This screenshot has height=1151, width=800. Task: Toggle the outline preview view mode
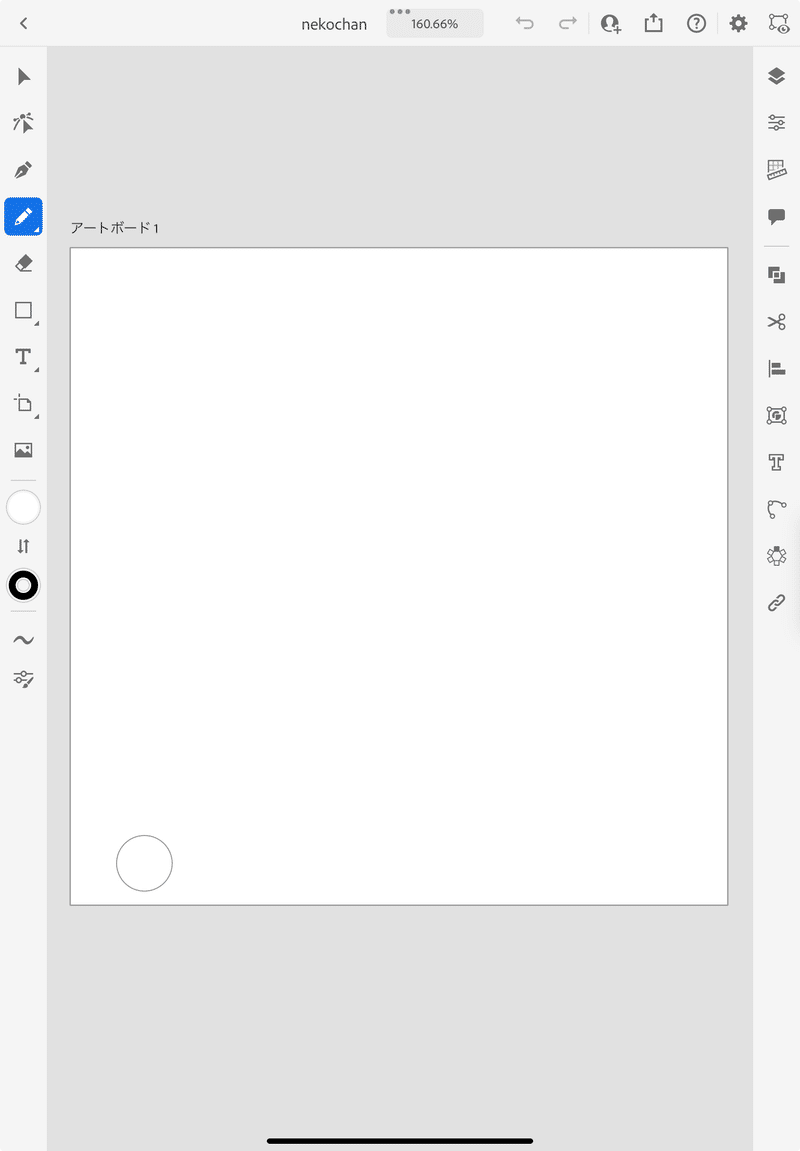(x=779, y=23)
